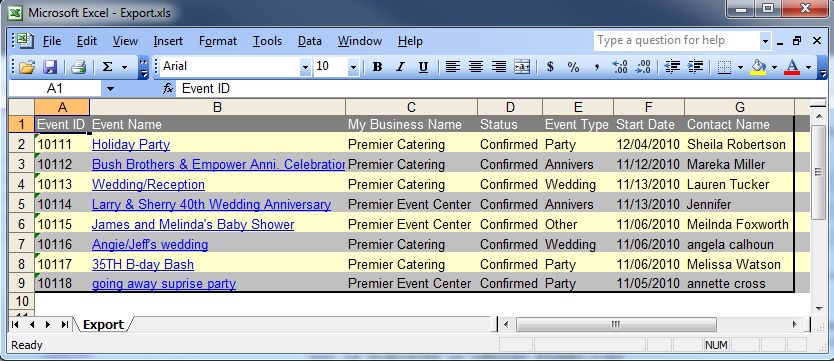Toggle Italic formatting

(400, 67)
